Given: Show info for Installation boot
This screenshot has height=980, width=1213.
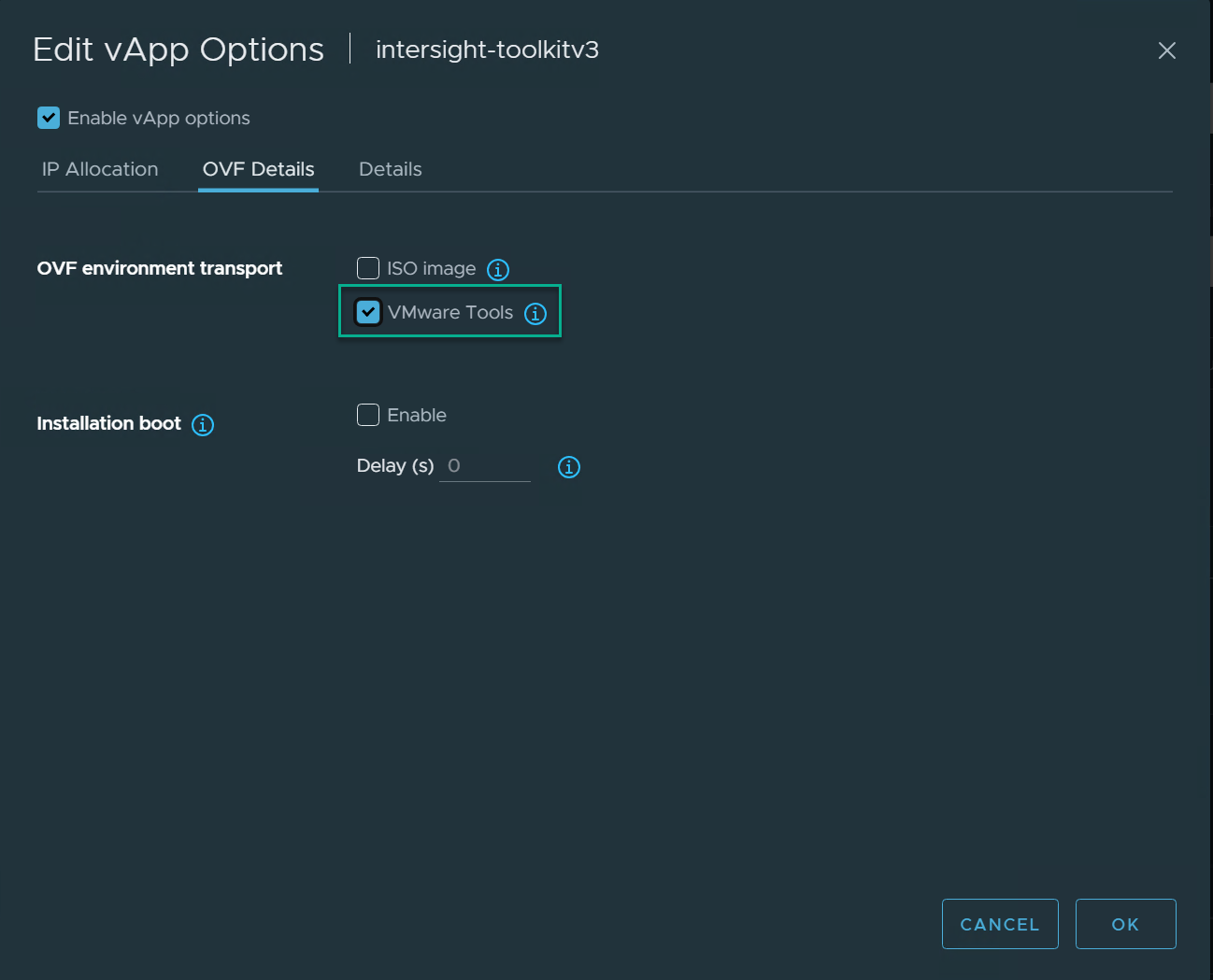Looking at the screenshot, I should click(x=203, y=425).
